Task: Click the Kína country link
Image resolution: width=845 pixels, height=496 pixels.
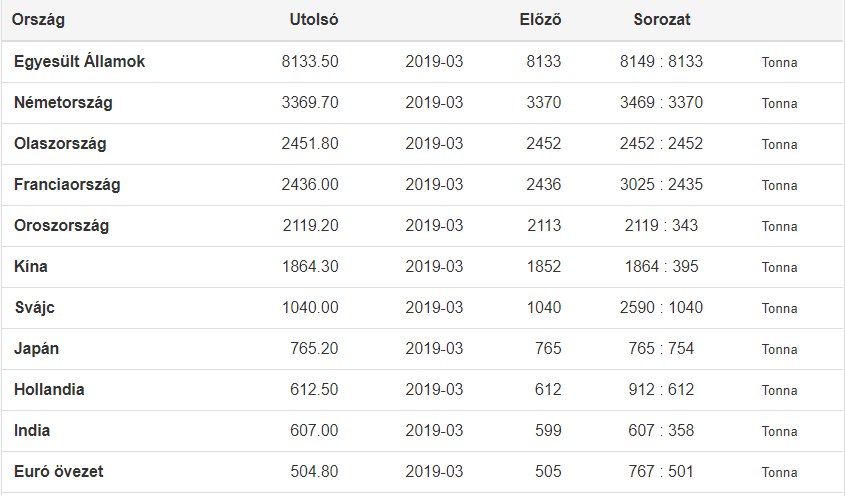Action: coord(31,267)
